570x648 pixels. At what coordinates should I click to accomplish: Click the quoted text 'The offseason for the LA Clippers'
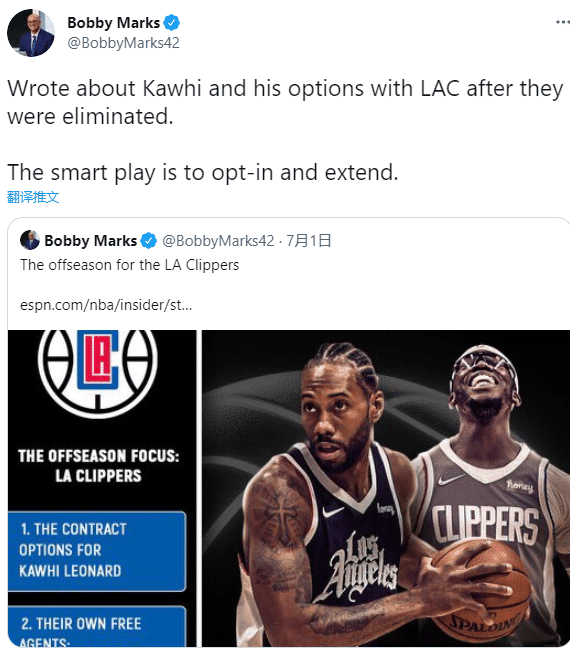coord(129,265)
